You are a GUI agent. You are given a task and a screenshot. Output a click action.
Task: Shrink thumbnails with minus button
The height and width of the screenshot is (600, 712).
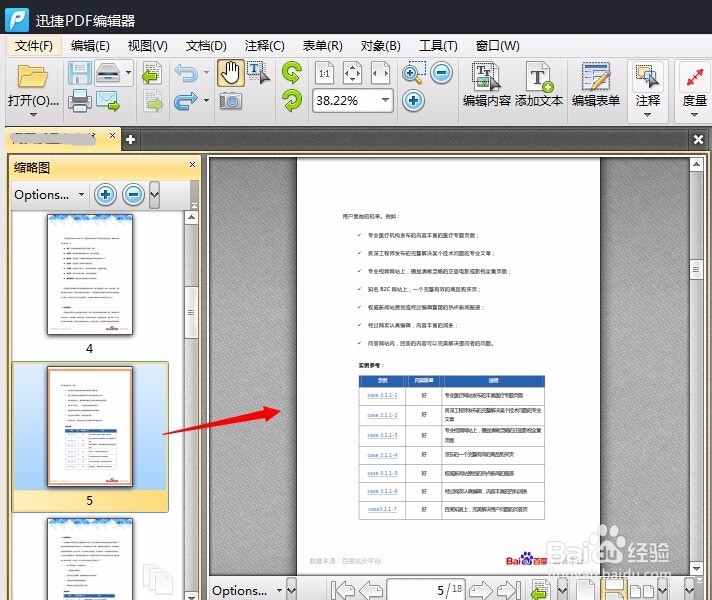[x=134, y=195]
